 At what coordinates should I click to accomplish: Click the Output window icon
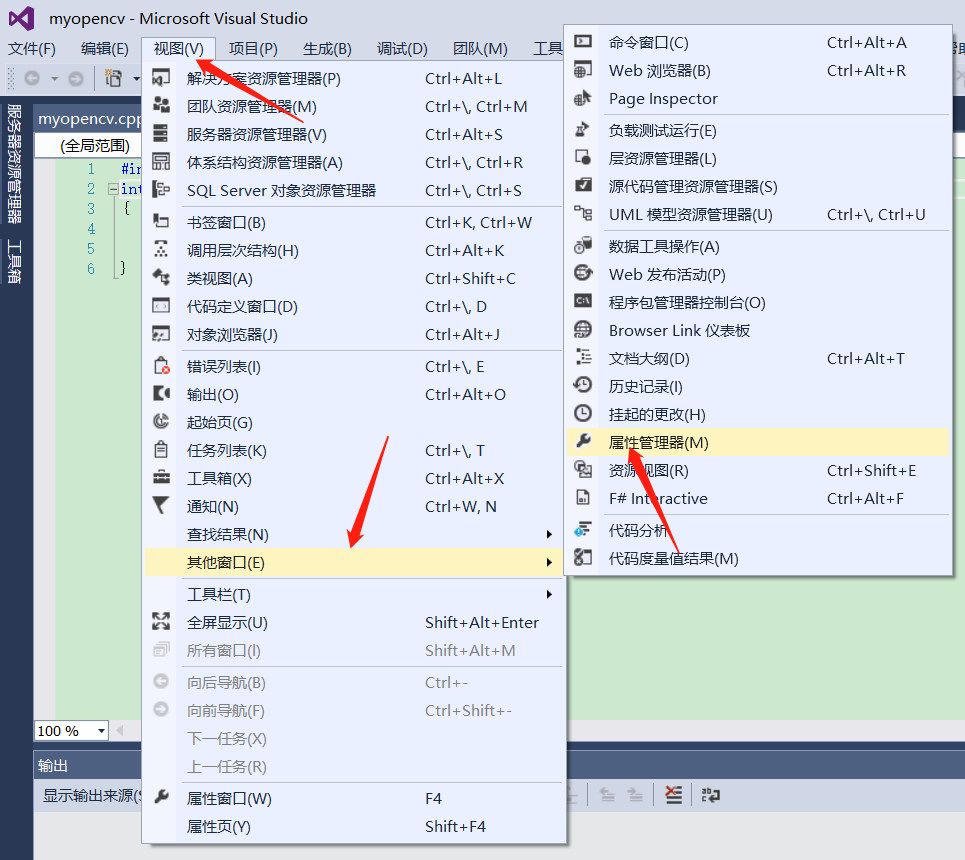pyautogui.click(x=161, y=393)
